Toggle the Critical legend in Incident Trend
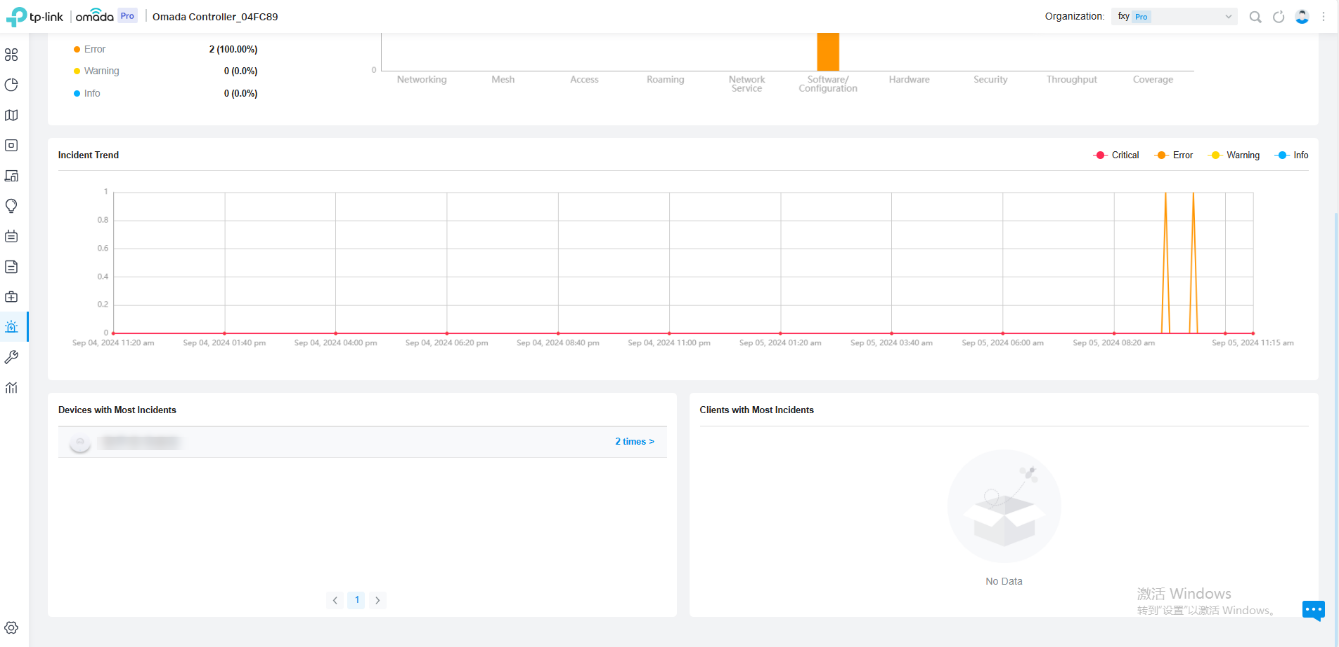The width and height of the screenshot is (1339, 647). (1117, 155)
